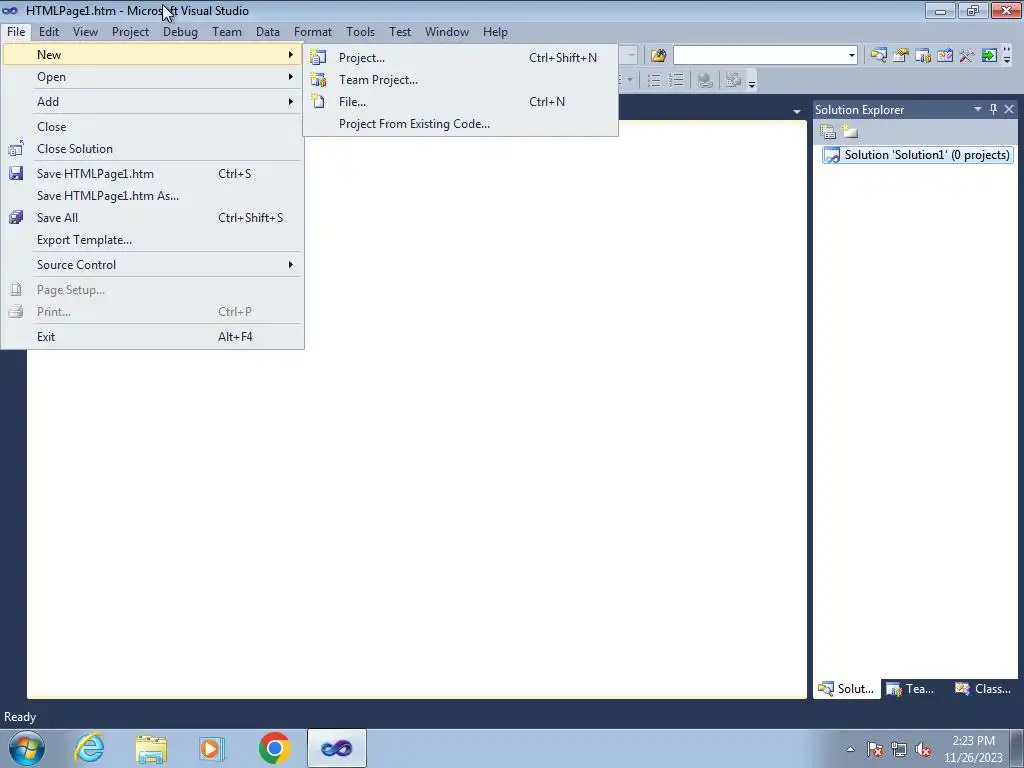Select Close in the File menu
The image size is (1024, 768).
(152, 127)
